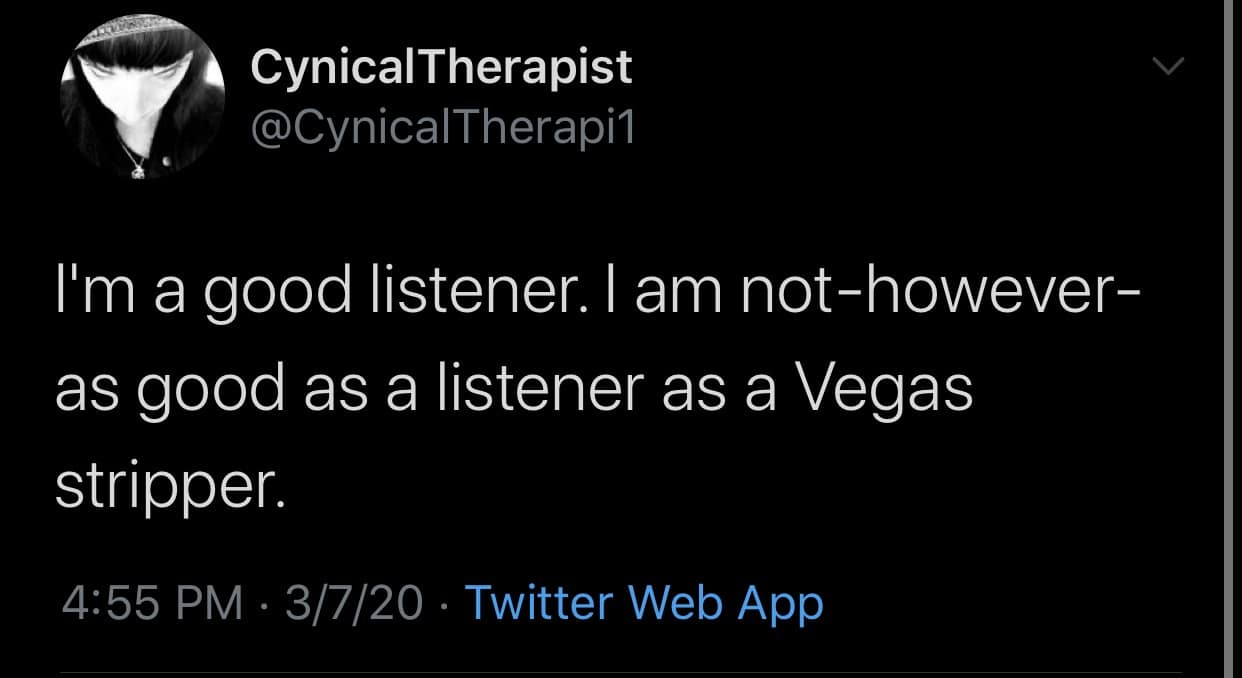Open the CynicalTherapist display name link

pos(441,67)
